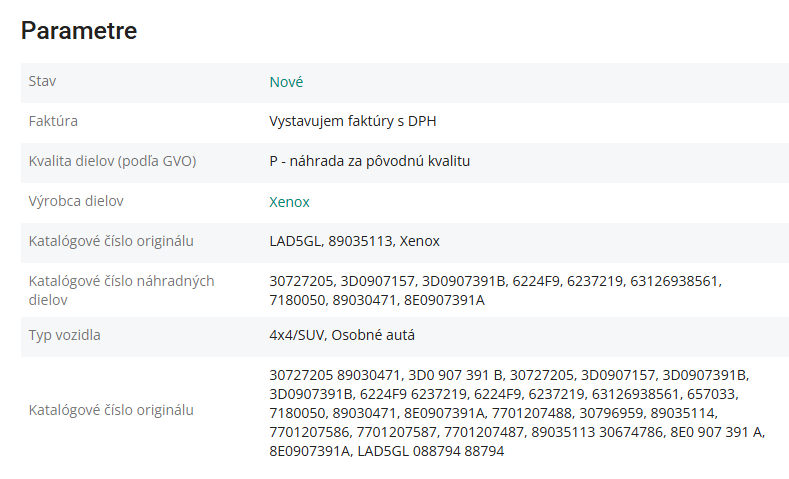The image size is (789, 479).
Task: Select the value LAD5GL, 89035113, Xenox
Action: click(x=354, y=242)
